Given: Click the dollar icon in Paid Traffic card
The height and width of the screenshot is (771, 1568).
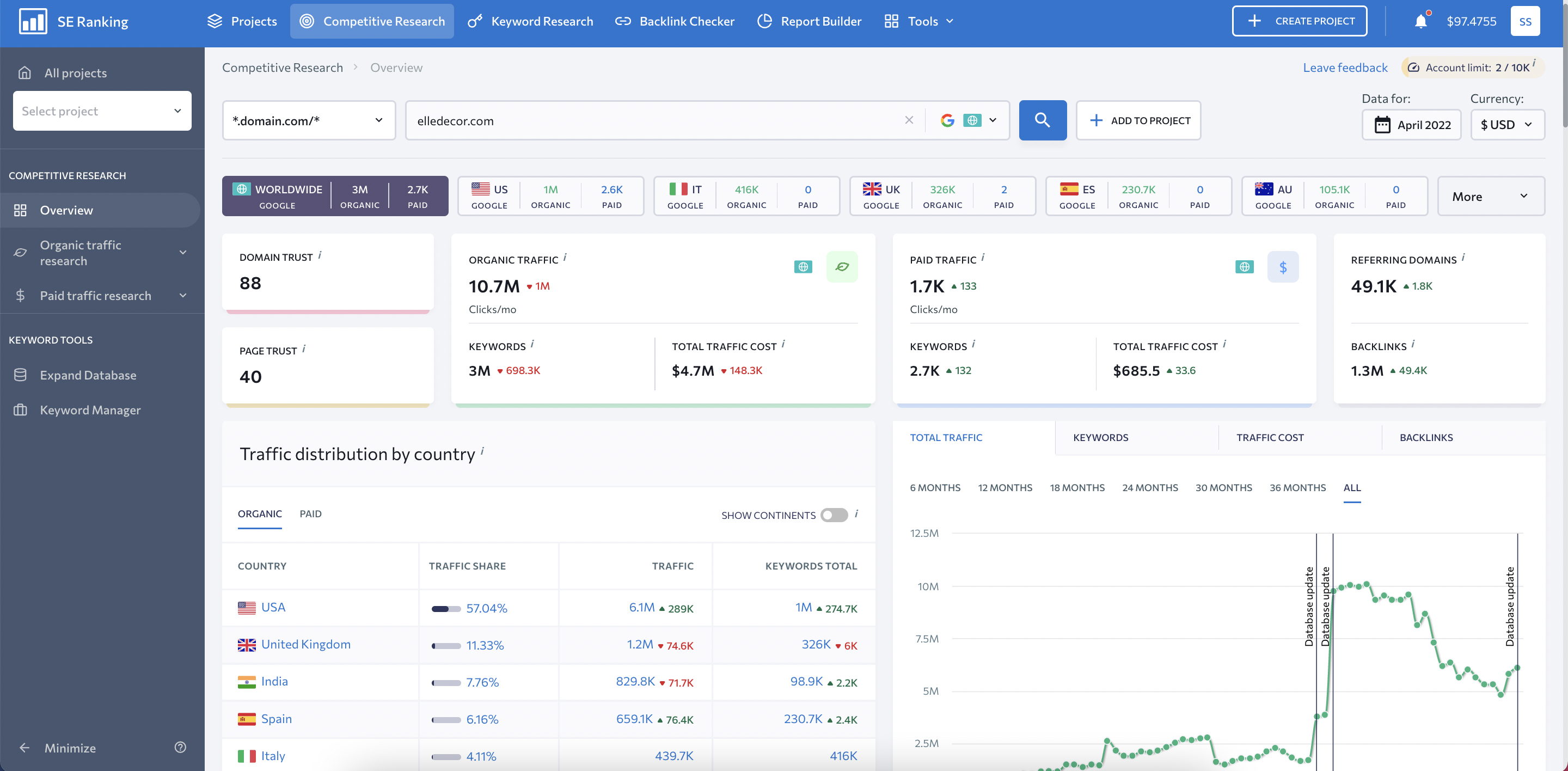Looking at the screenshot, I should pyautogui.click(x=1283, y=267).
